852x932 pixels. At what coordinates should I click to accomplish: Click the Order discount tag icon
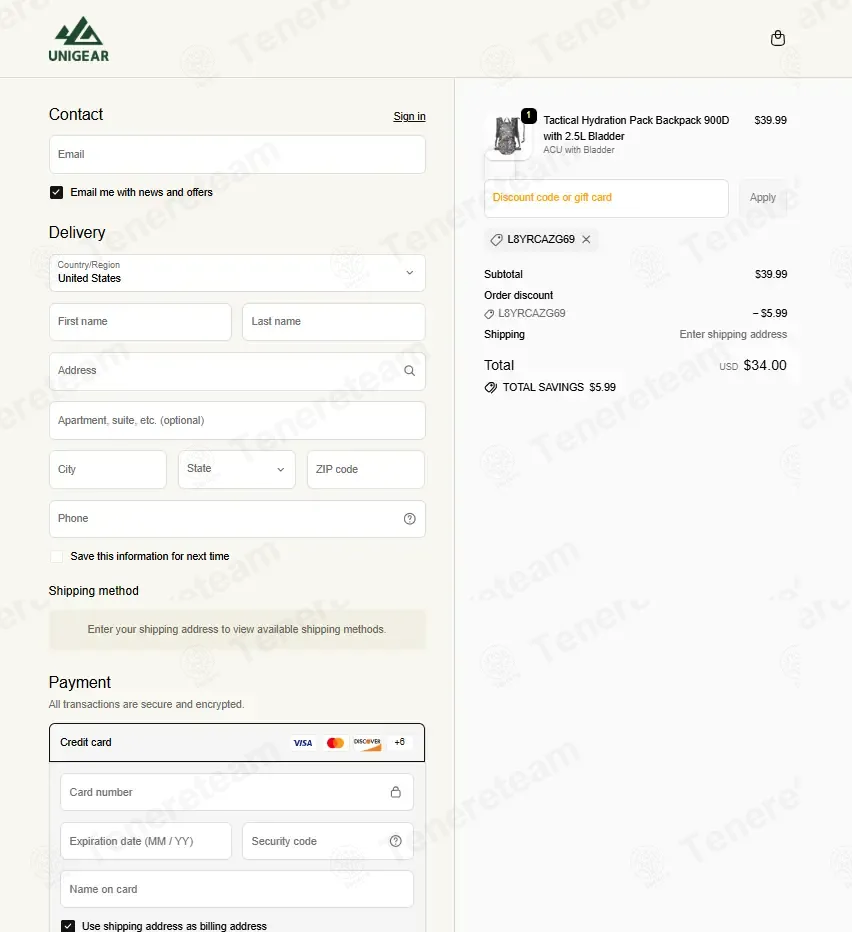coord(489,314)
